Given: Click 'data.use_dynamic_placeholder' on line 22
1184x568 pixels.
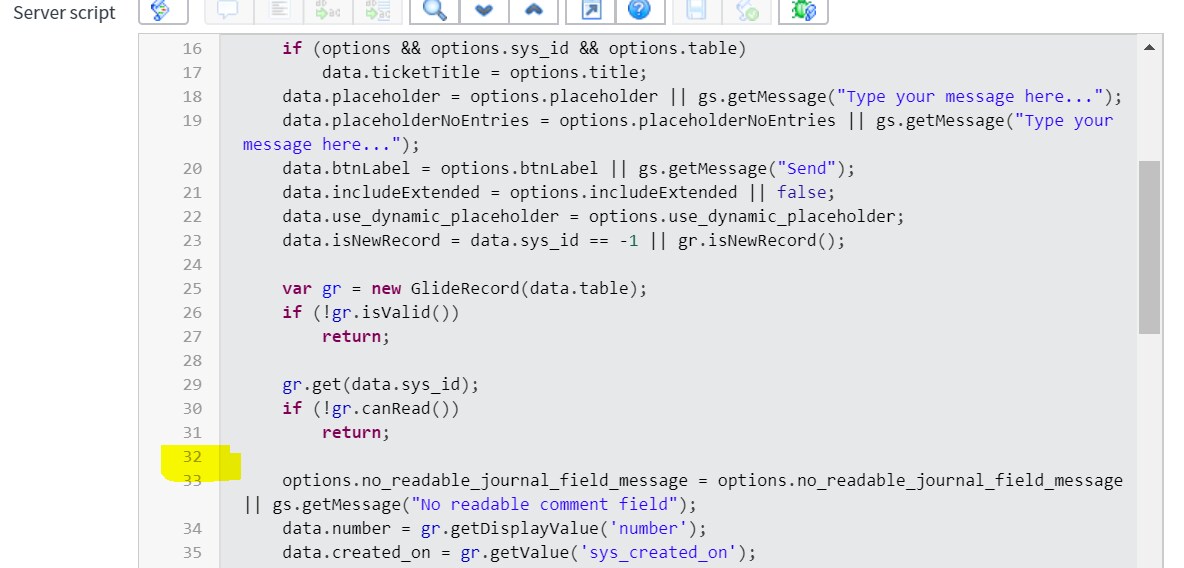Looking at the screenshot, I should tap(421, 217).
